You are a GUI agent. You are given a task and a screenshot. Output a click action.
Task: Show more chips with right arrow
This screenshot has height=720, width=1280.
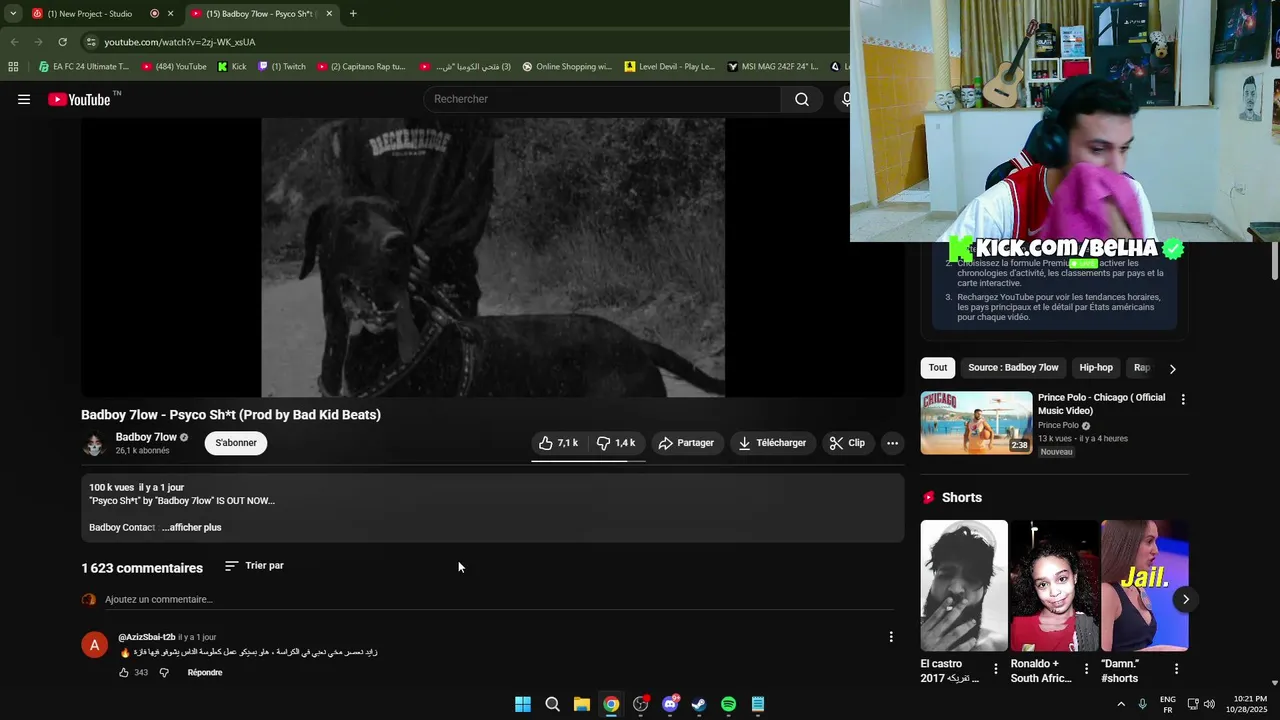(x=1172, y=369)
